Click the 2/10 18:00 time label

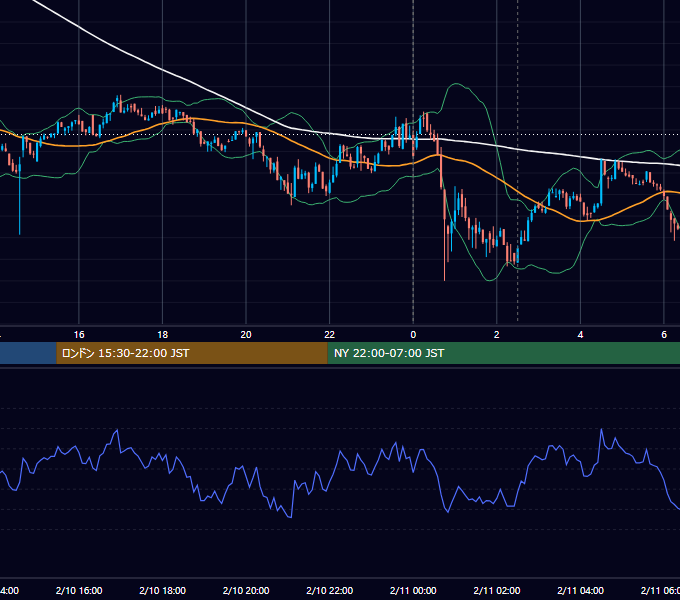click(x=163, y=590)
